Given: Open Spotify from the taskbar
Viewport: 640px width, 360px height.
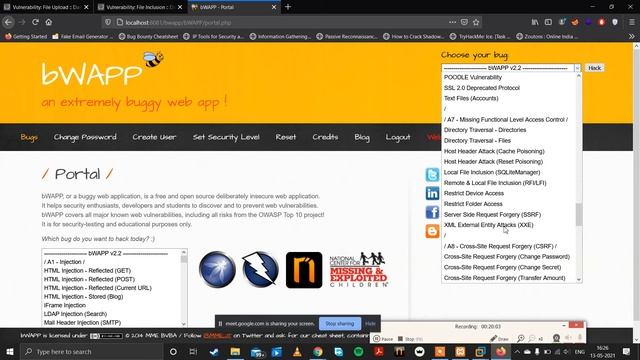Looking at the screenshot, I should pos(358,351).
